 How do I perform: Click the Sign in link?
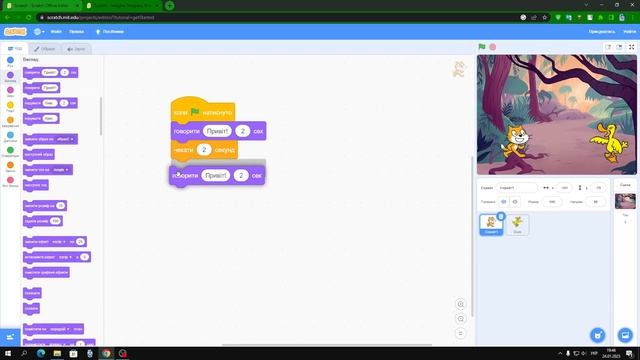click(x=629, y=31)
